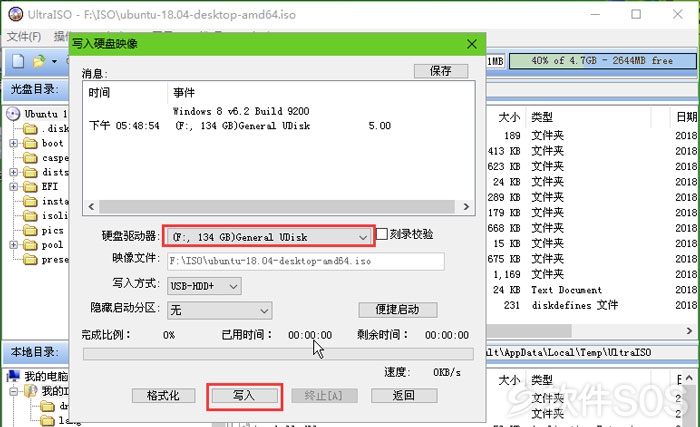Select the casper folder icon
700x427 pixels.
pos(30,158)
